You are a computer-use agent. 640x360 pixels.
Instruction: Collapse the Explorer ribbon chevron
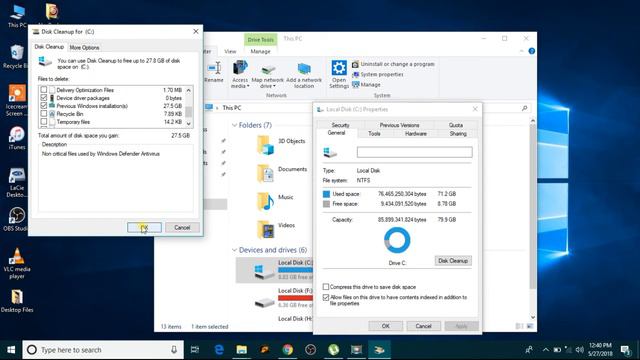[521, 51]
